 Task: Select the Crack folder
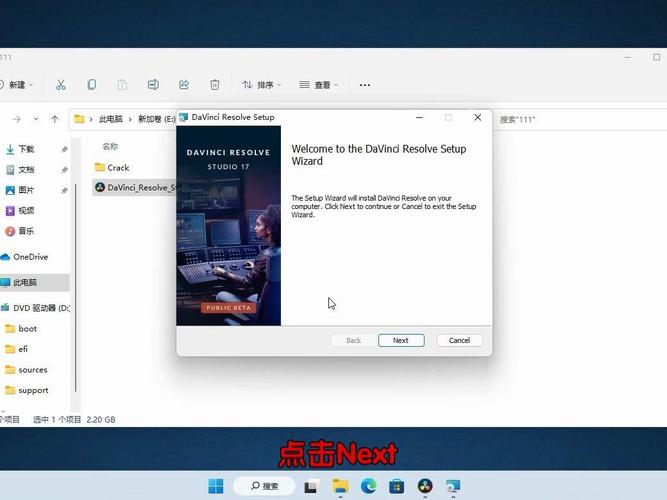point(112,168)
